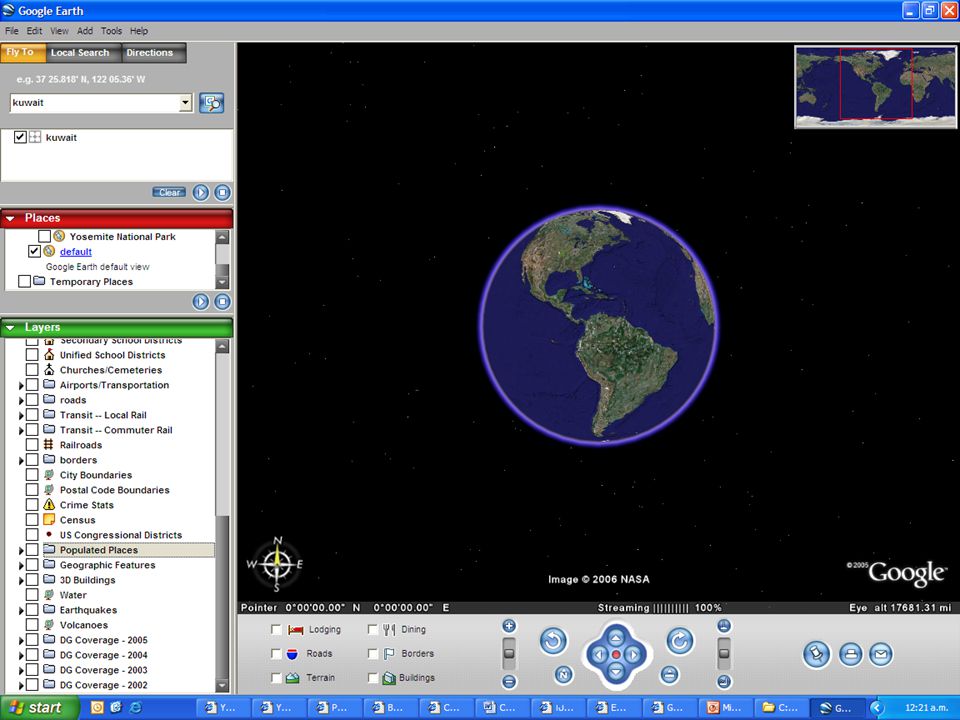Click the Crime Stats warning icon
The height and width of the screenshot is (720, 960).
[49, 504]
